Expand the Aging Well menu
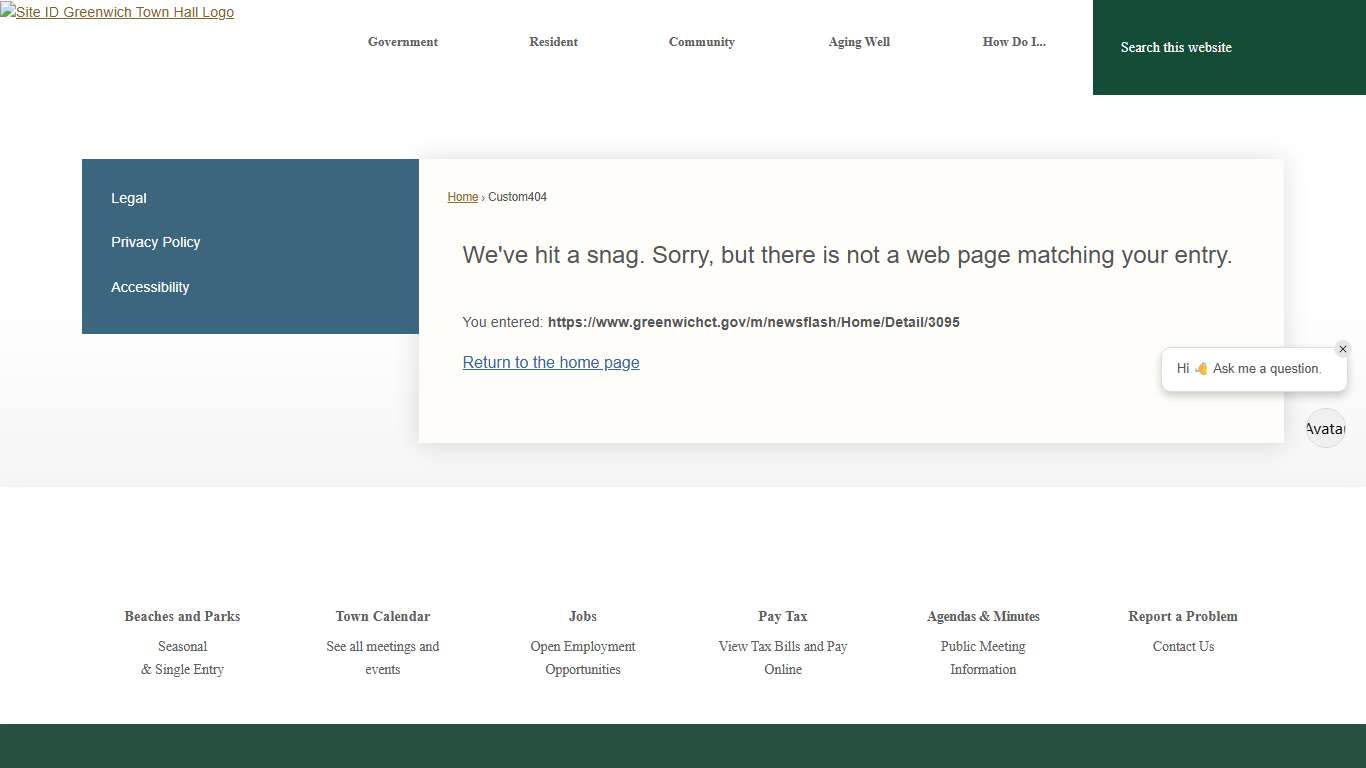This screenshot has height=768, width=1366. tap(858, 42)
